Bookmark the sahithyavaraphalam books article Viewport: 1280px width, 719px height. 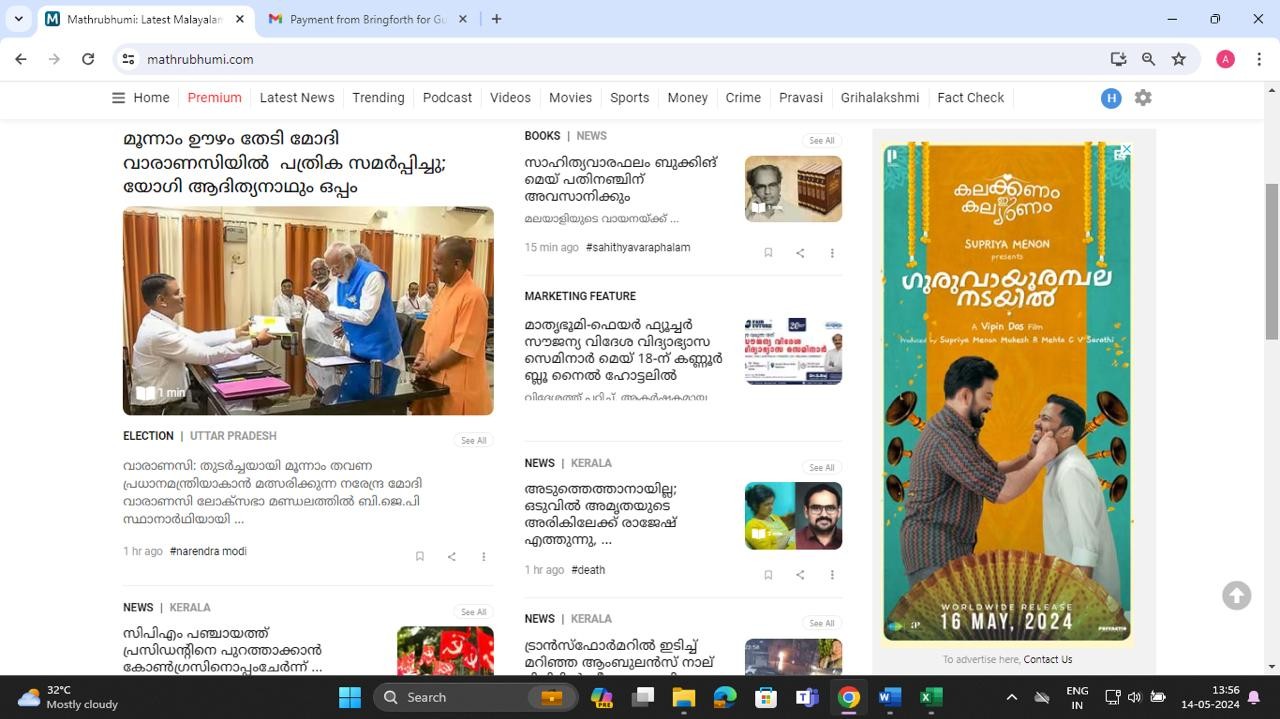click(768, 253)
